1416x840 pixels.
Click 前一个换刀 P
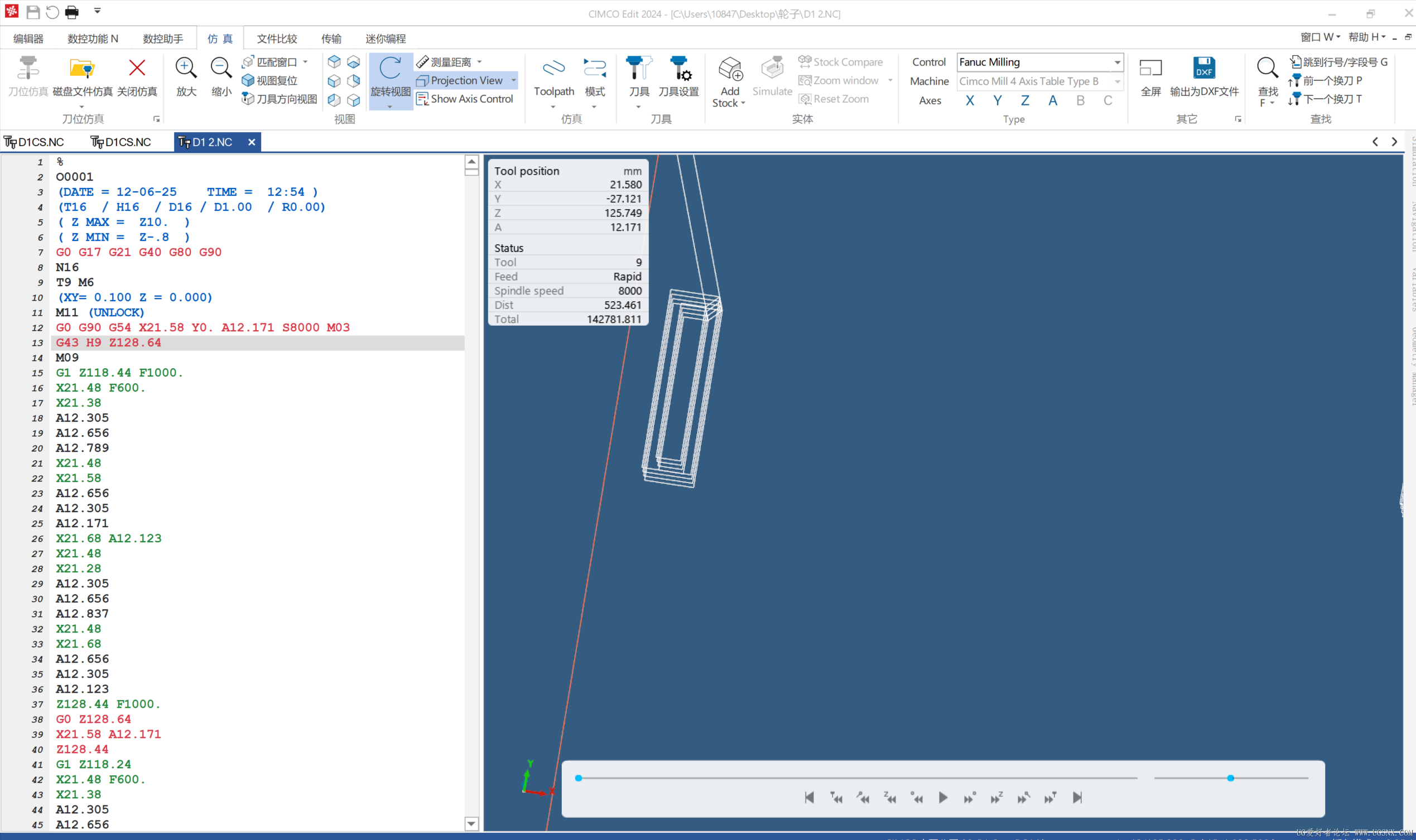(x=1326, y=80)
